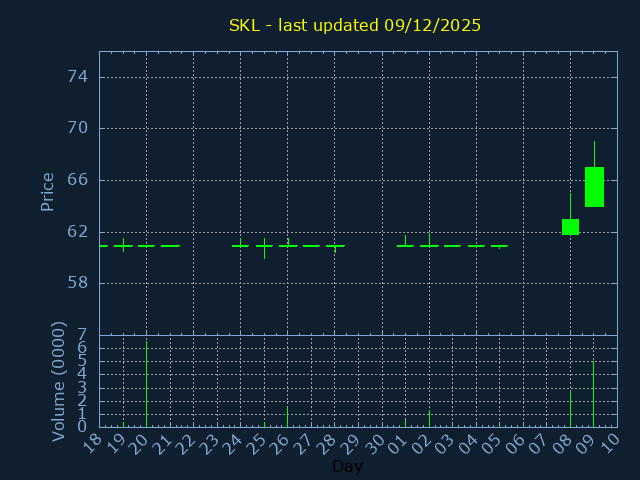This screenshot has width=640, height=480.
Task: Click the Price axis label
Action: pyautogui.click(x=47, y=191)
